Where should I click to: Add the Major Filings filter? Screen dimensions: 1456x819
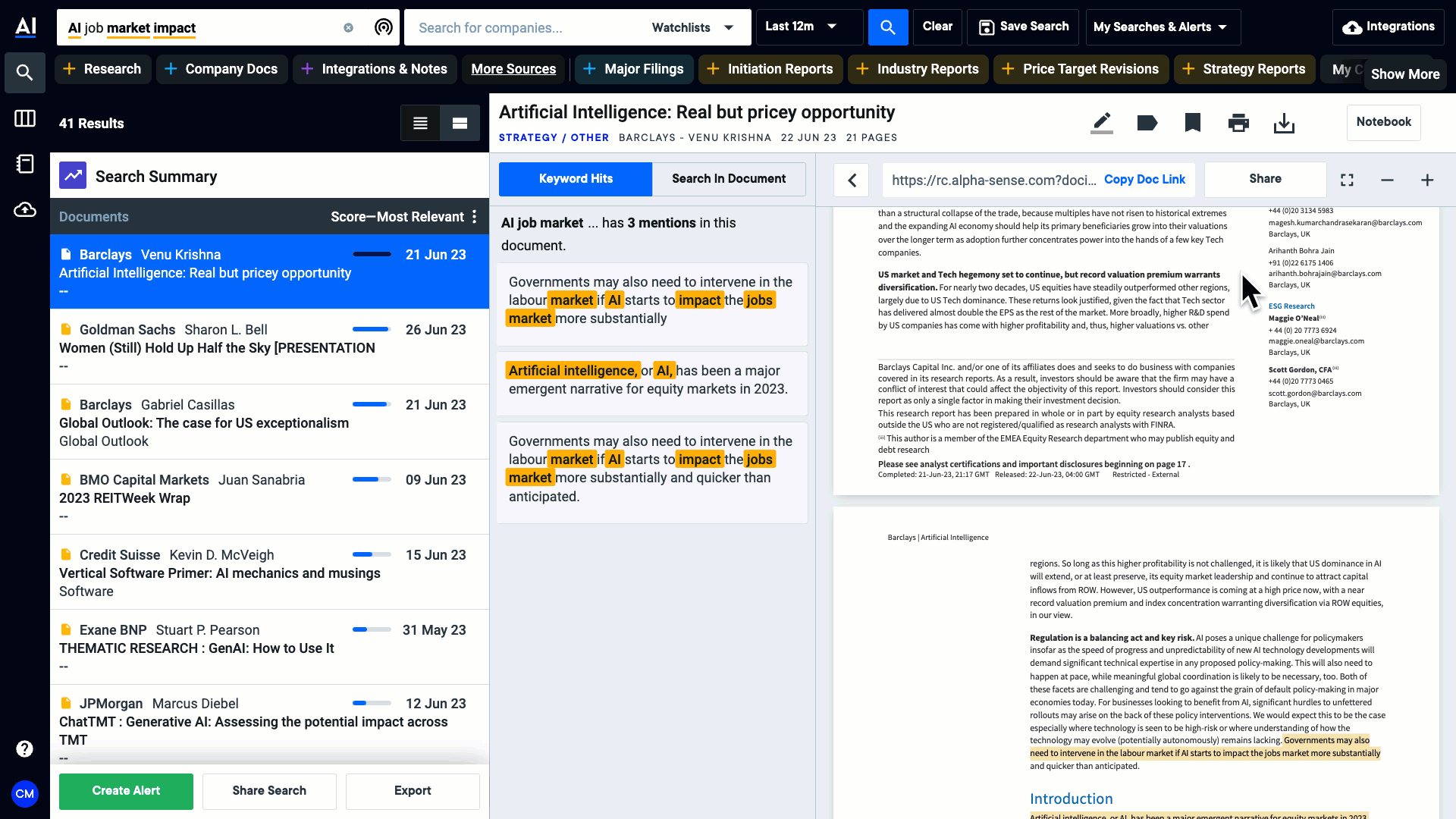pos(633,69)
